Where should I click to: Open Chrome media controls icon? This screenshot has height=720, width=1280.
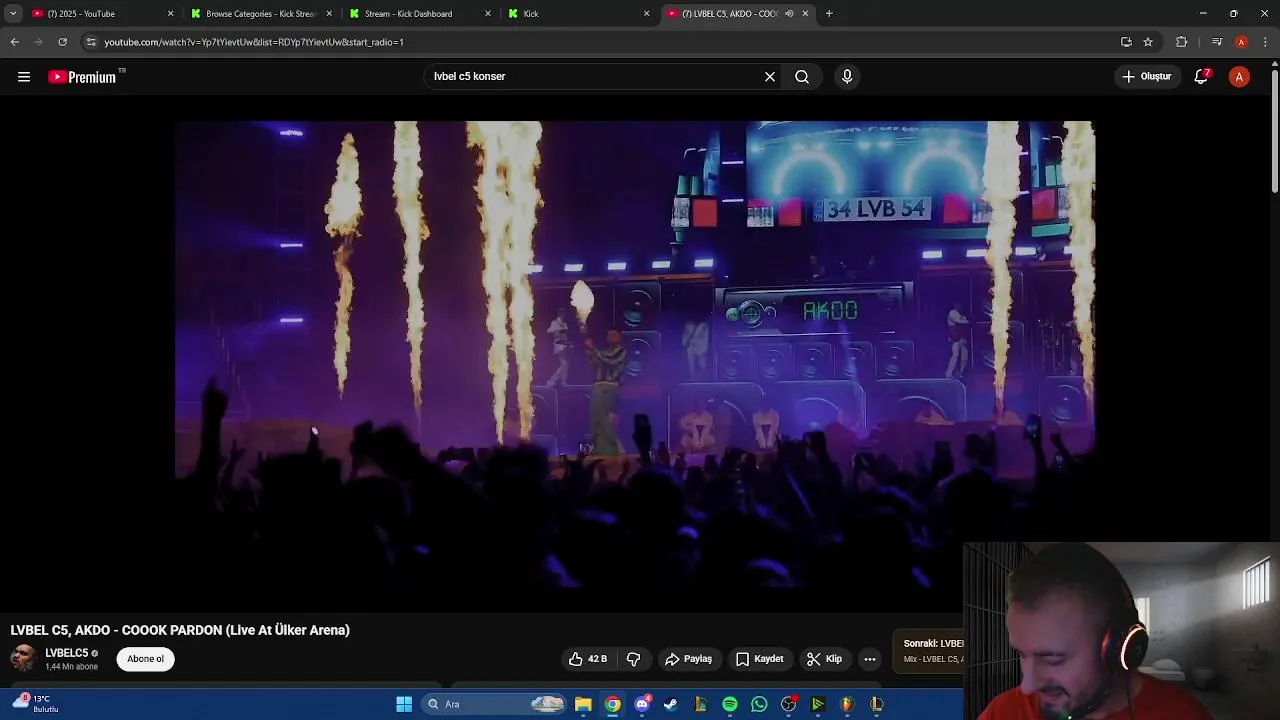[1216, 42]
